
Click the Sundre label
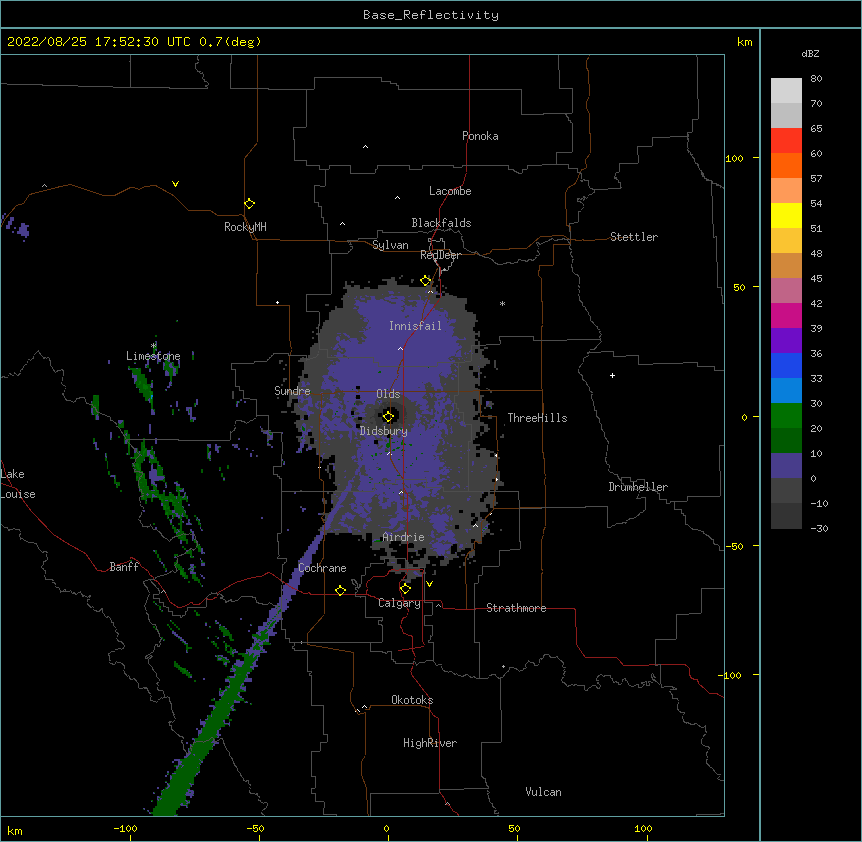tap(292, 391)
